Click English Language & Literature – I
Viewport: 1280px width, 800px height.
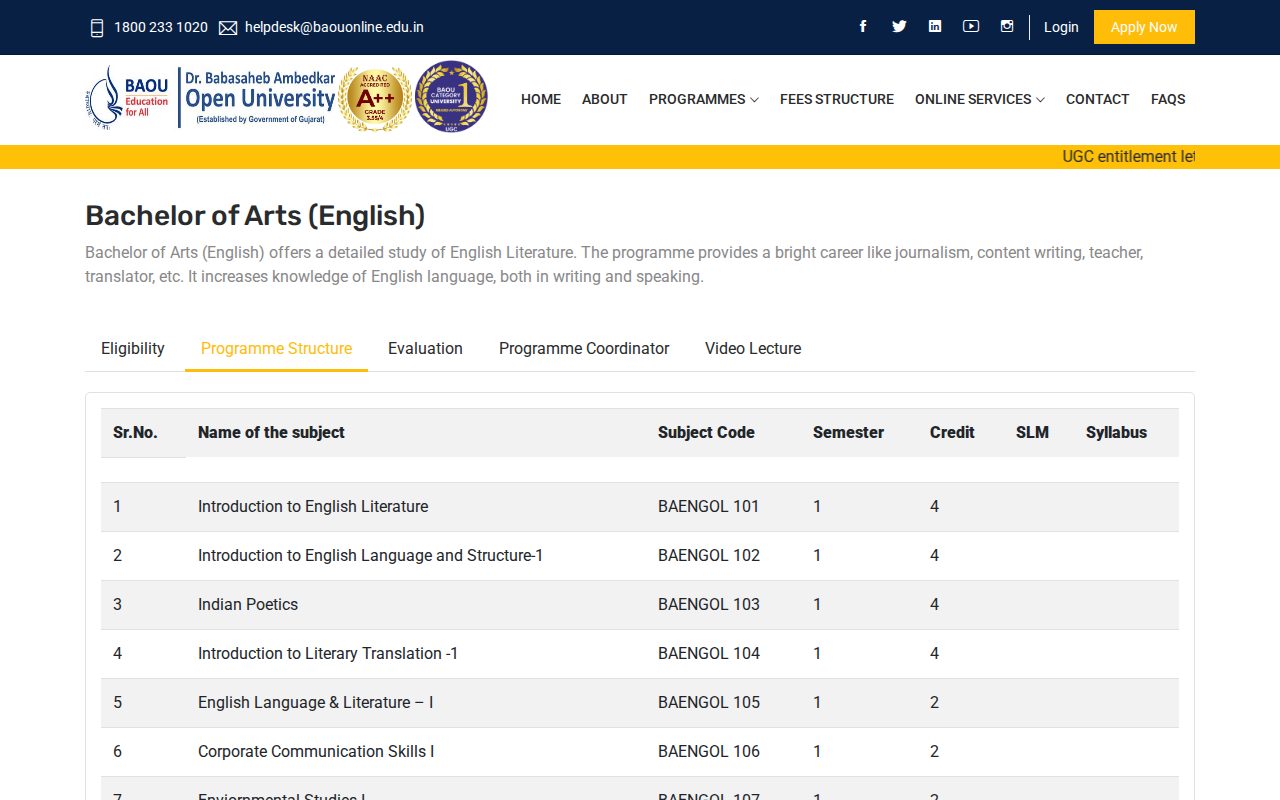tap(315, 702)
